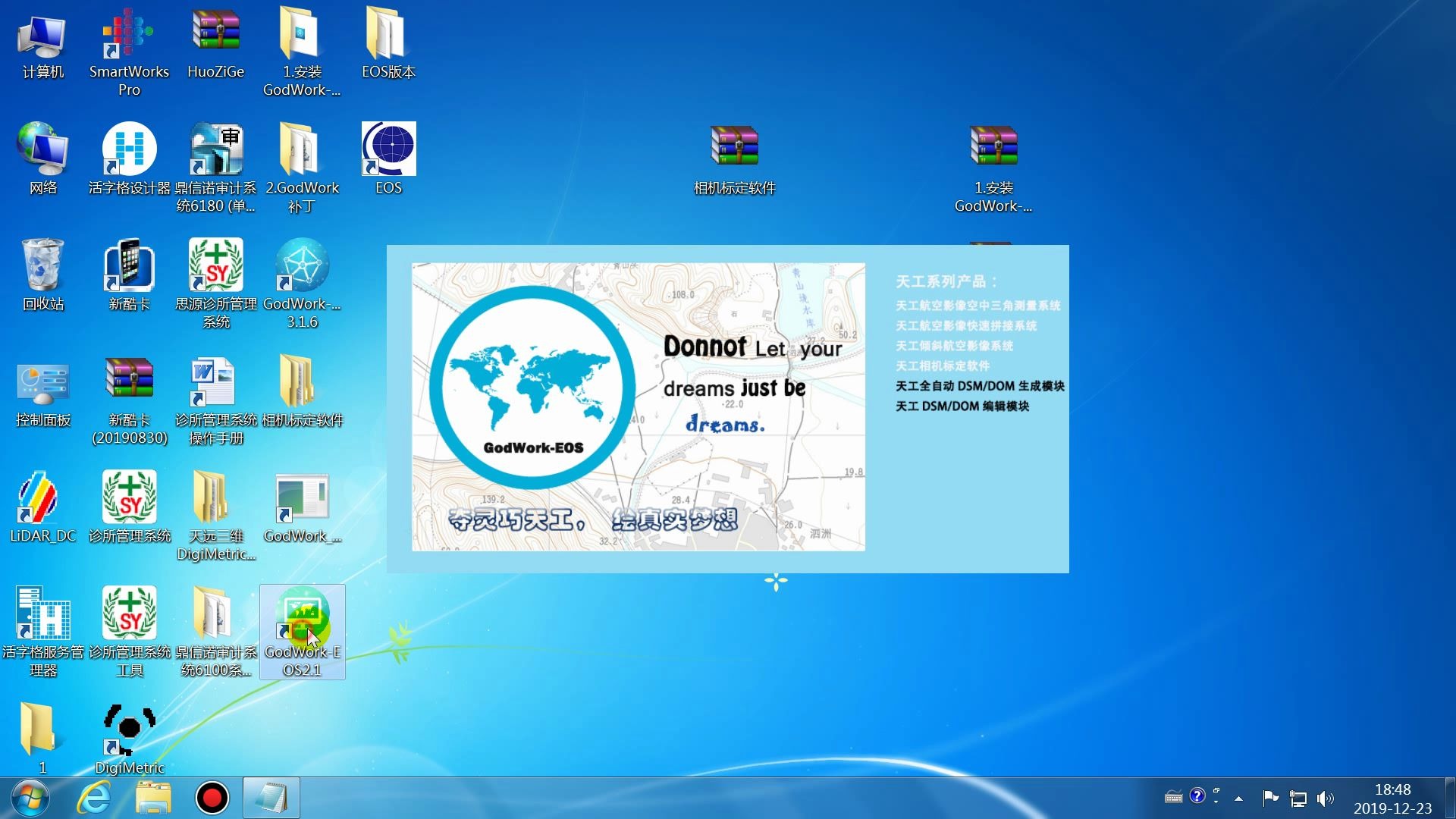The image size is (1456, 819).
Task: Open the Windows Start menu
Action: coord(30,798)
